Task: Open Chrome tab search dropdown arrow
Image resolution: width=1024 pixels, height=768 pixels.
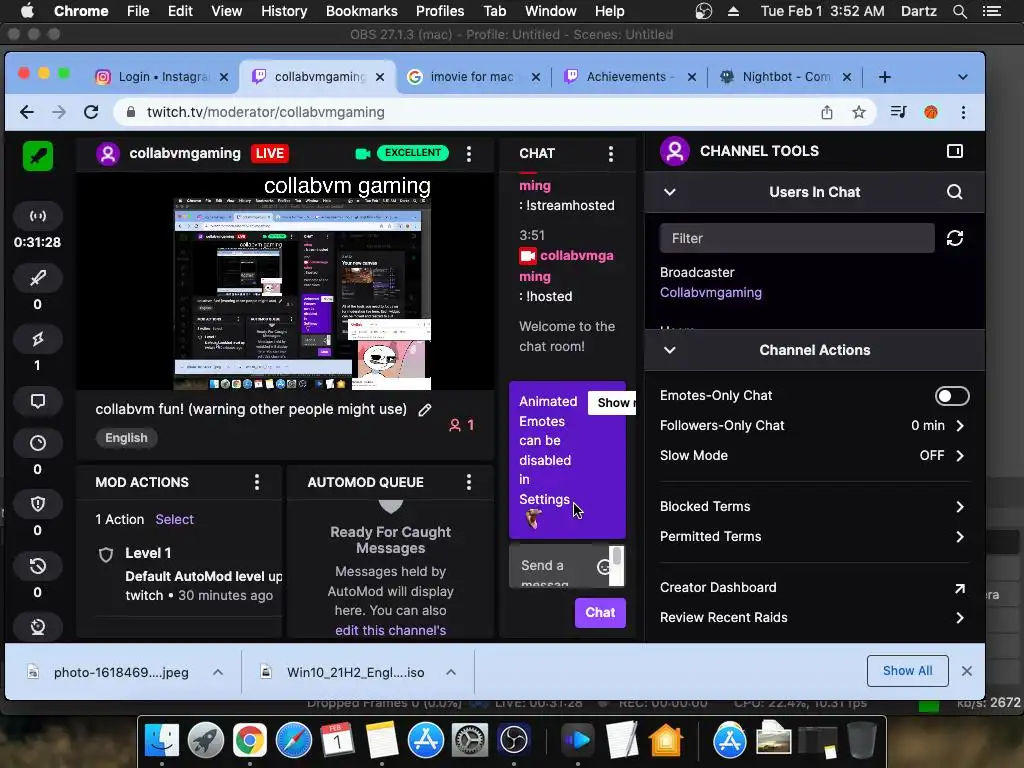Action: coord(963,77)
